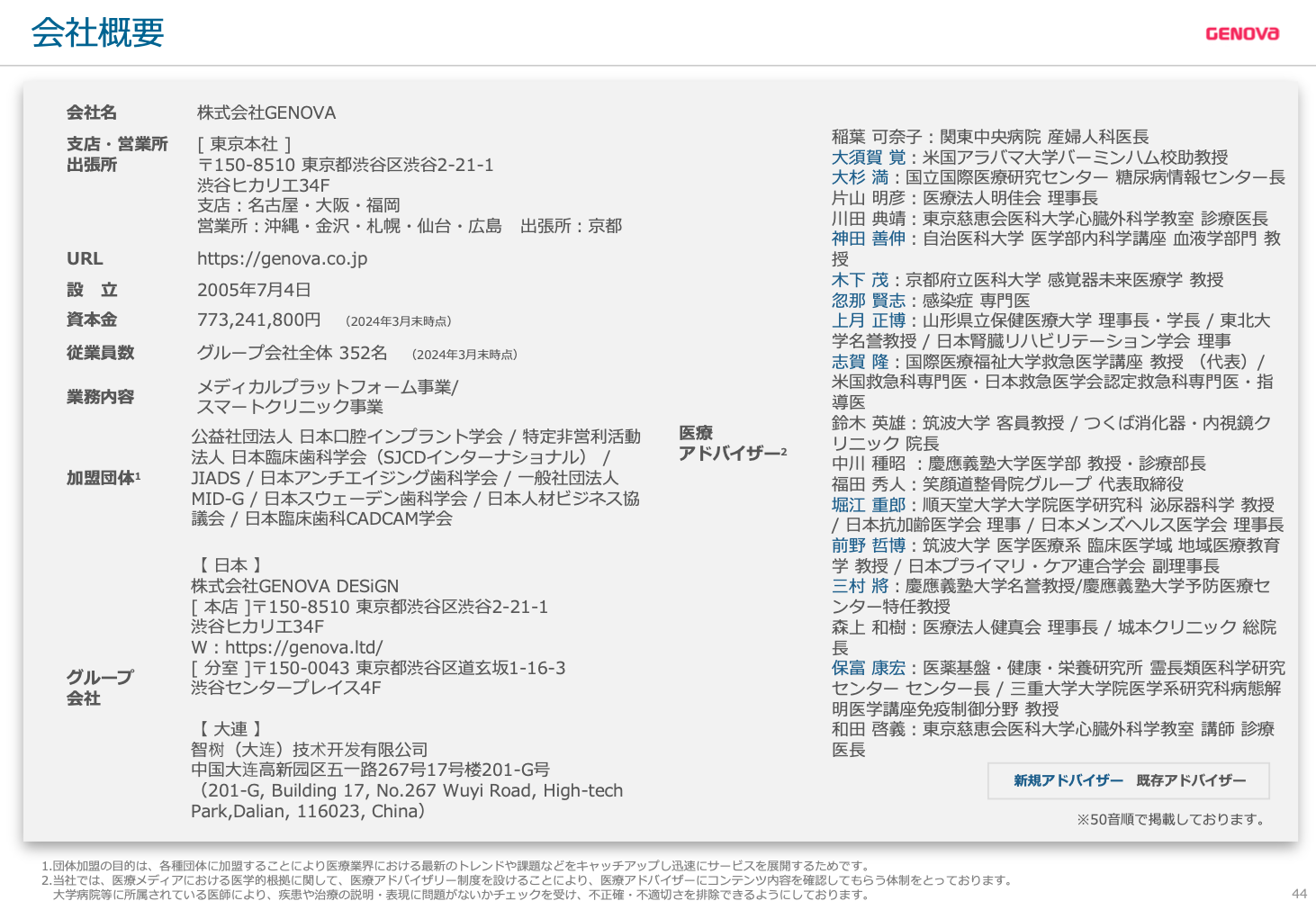Click the page number 44
Screen dimensions: 1316x910
[1299, 894]
